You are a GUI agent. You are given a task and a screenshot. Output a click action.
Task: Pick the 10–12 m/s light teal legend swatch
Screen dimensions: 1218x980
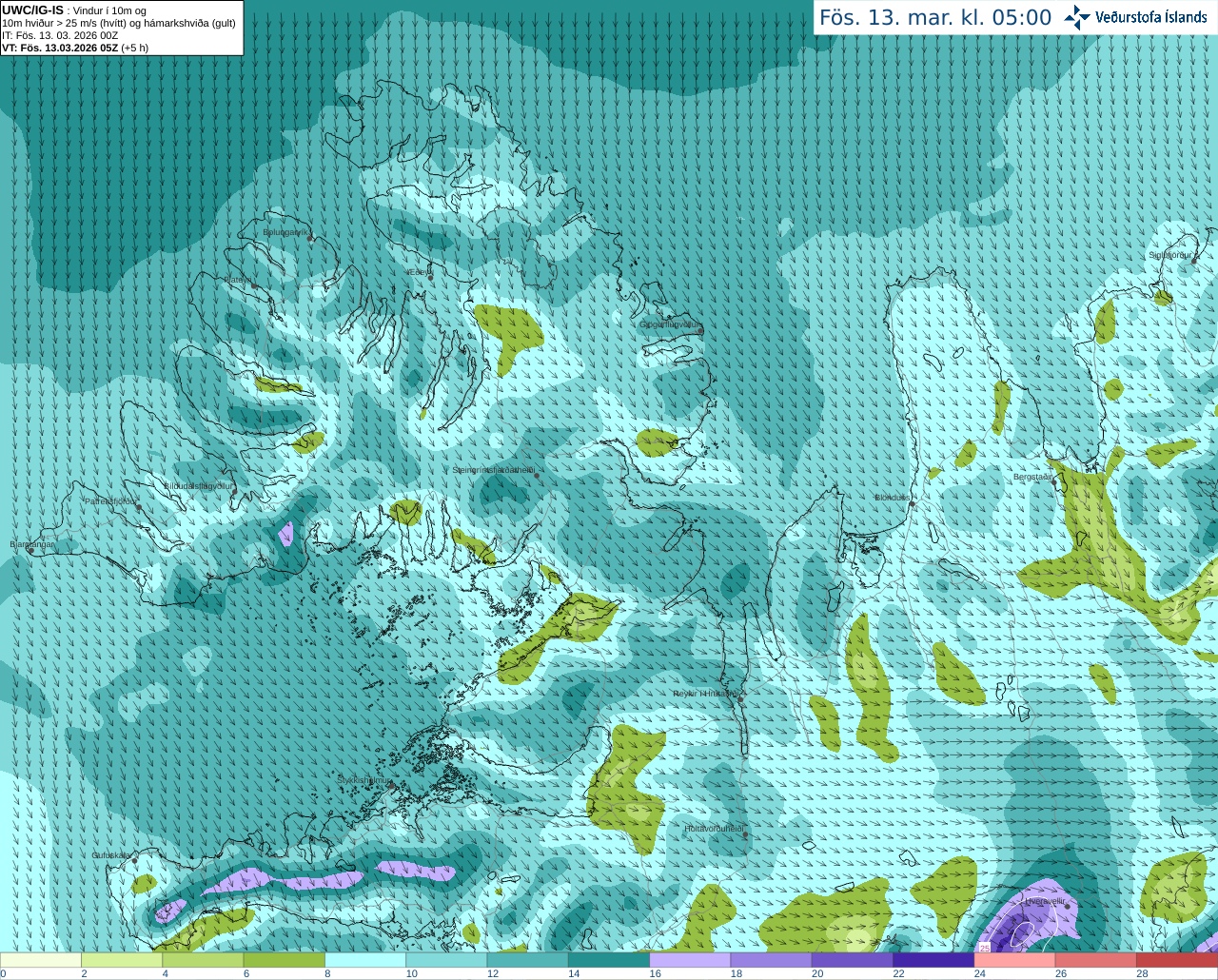pos(446,959)
